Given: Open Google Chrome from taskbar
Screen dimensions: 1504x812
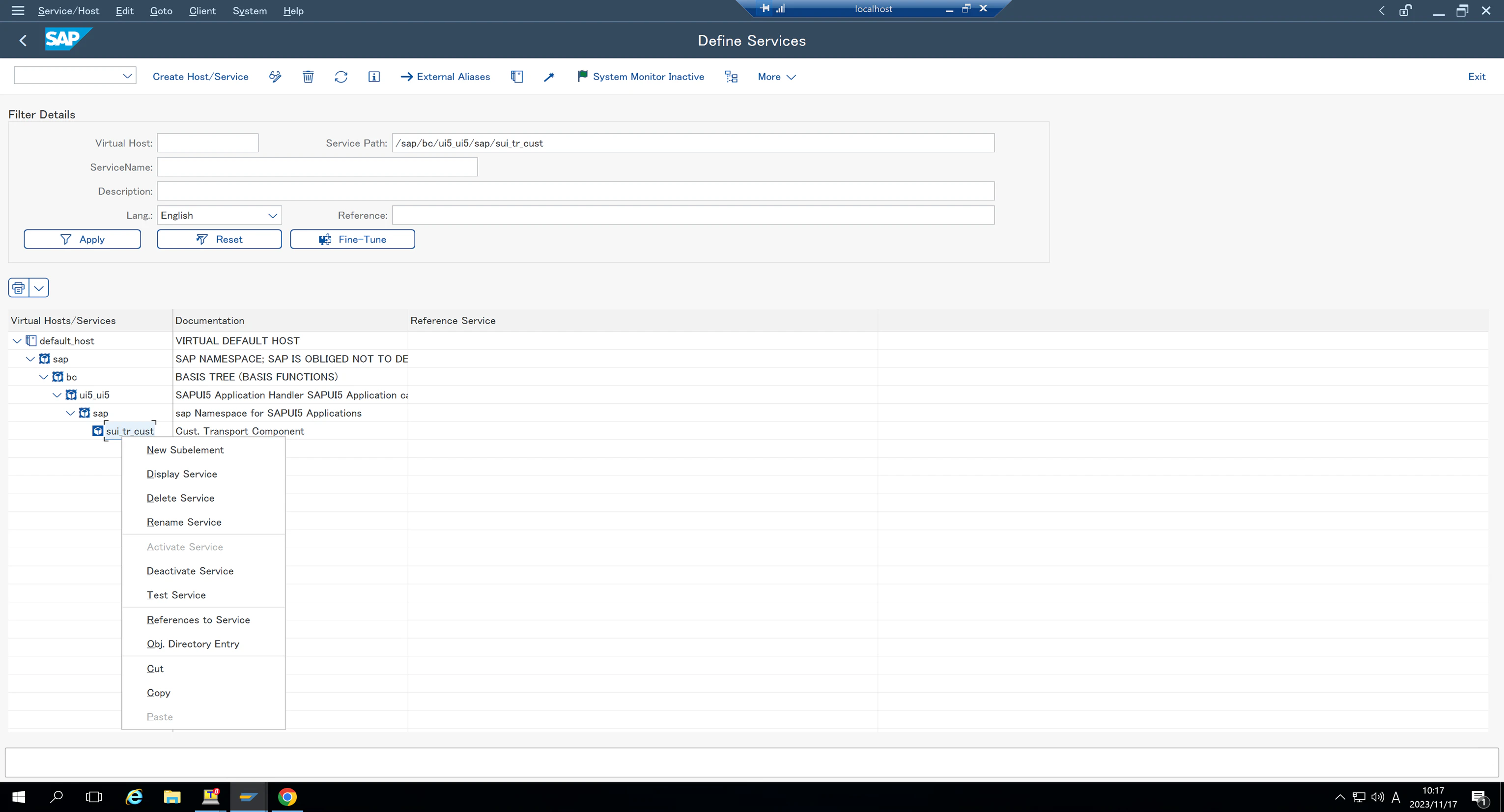Looking at the screenshot, I should [287, 797].
